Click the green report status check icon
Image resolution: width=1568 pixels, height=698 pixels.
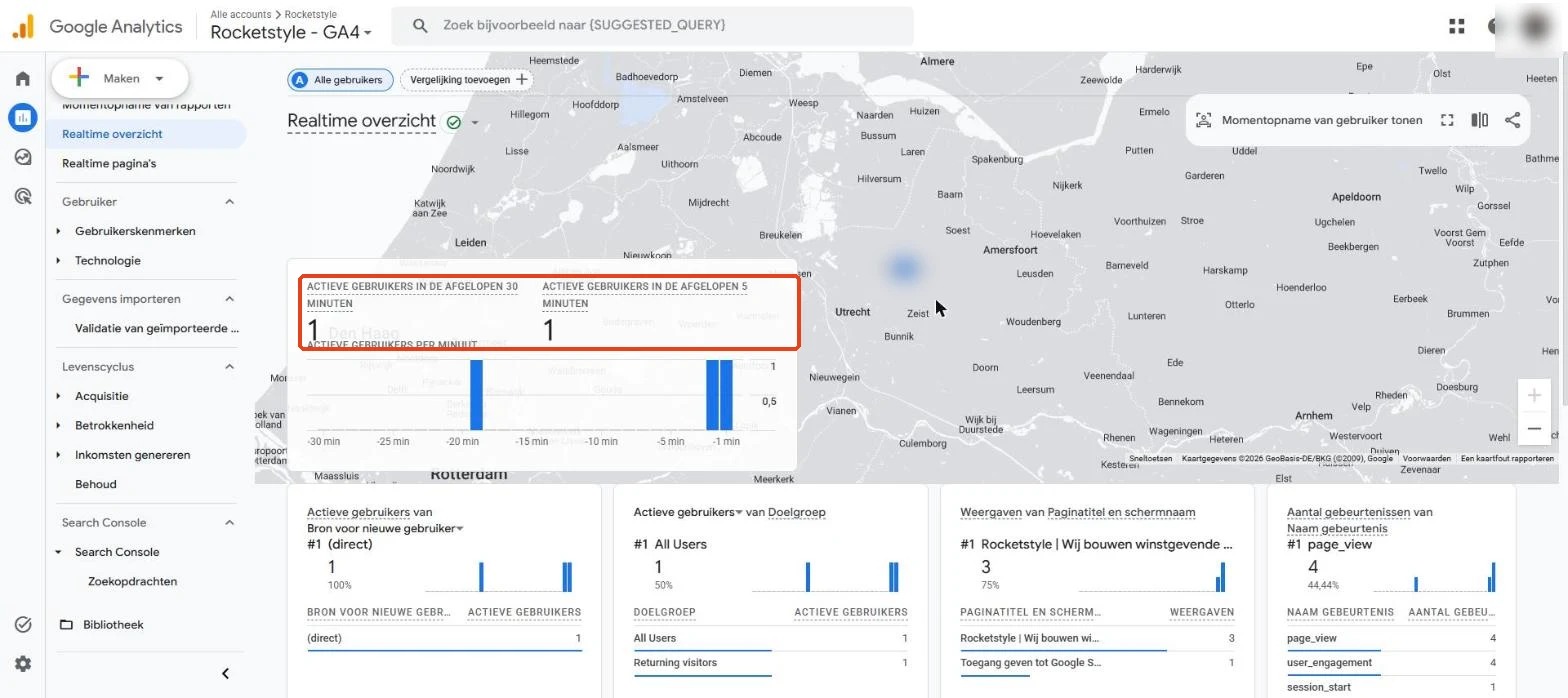(x=454, y=122)
